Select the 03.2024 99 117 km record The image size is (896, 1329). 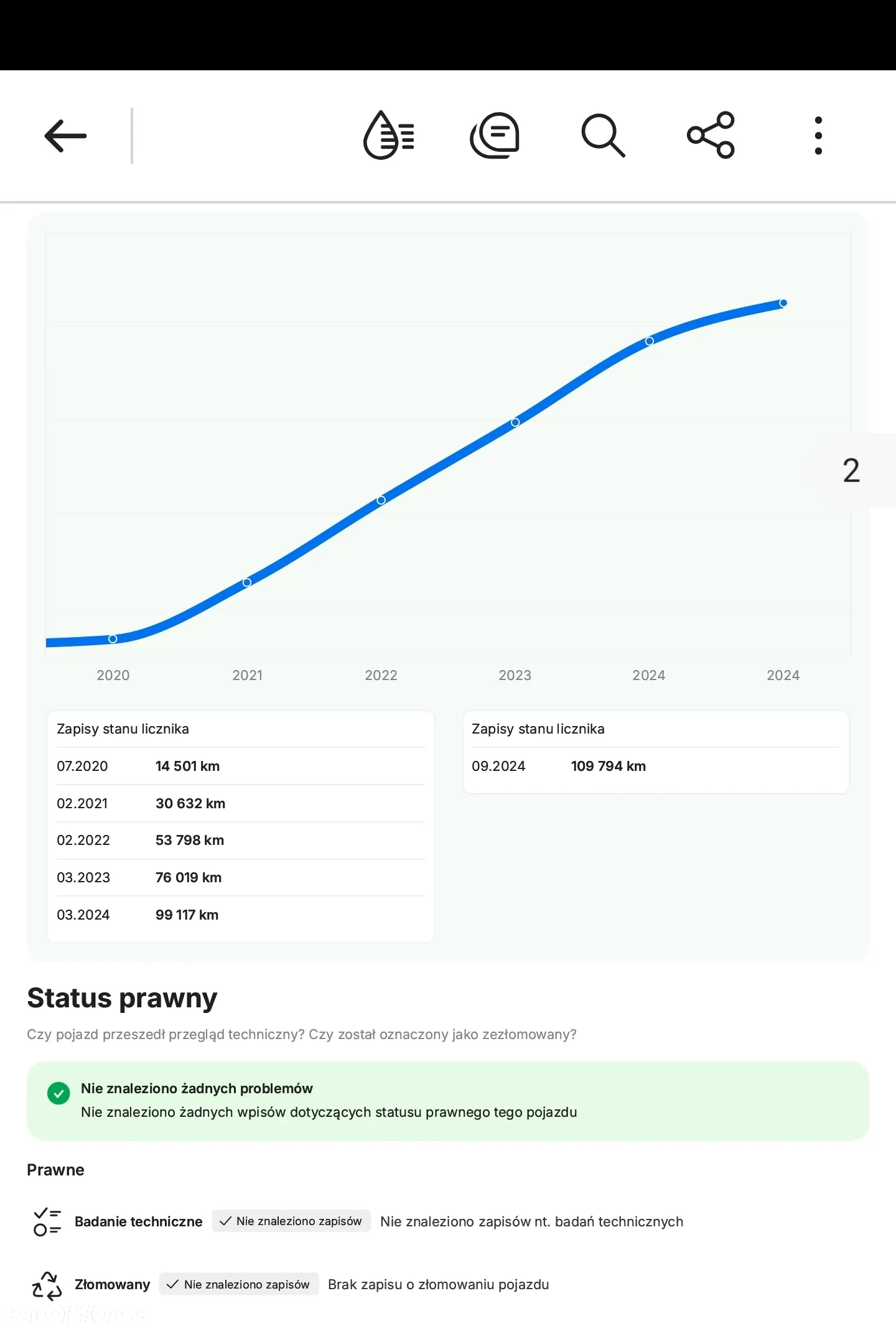[240, 915]
